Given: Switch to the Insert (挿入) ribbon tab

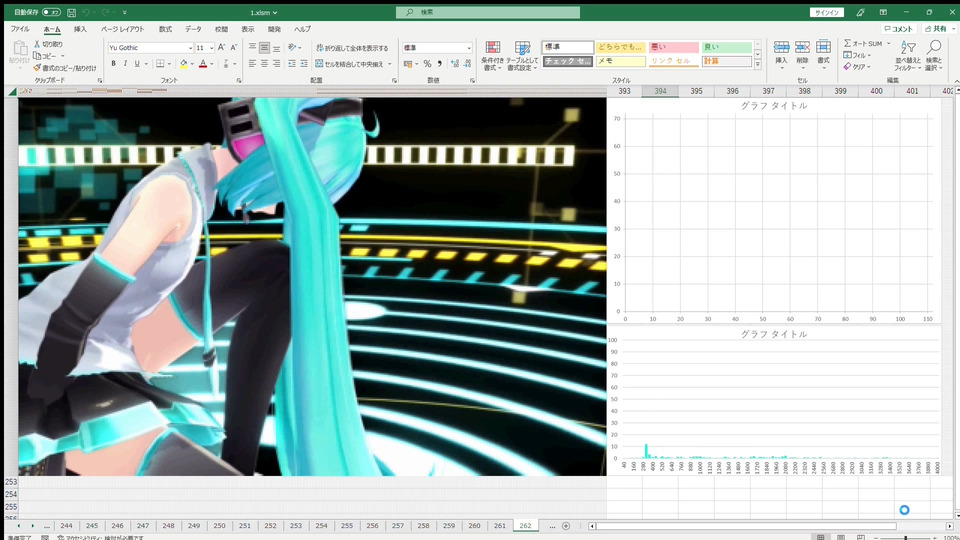Looking at the screenshot, I should point(80,29).
